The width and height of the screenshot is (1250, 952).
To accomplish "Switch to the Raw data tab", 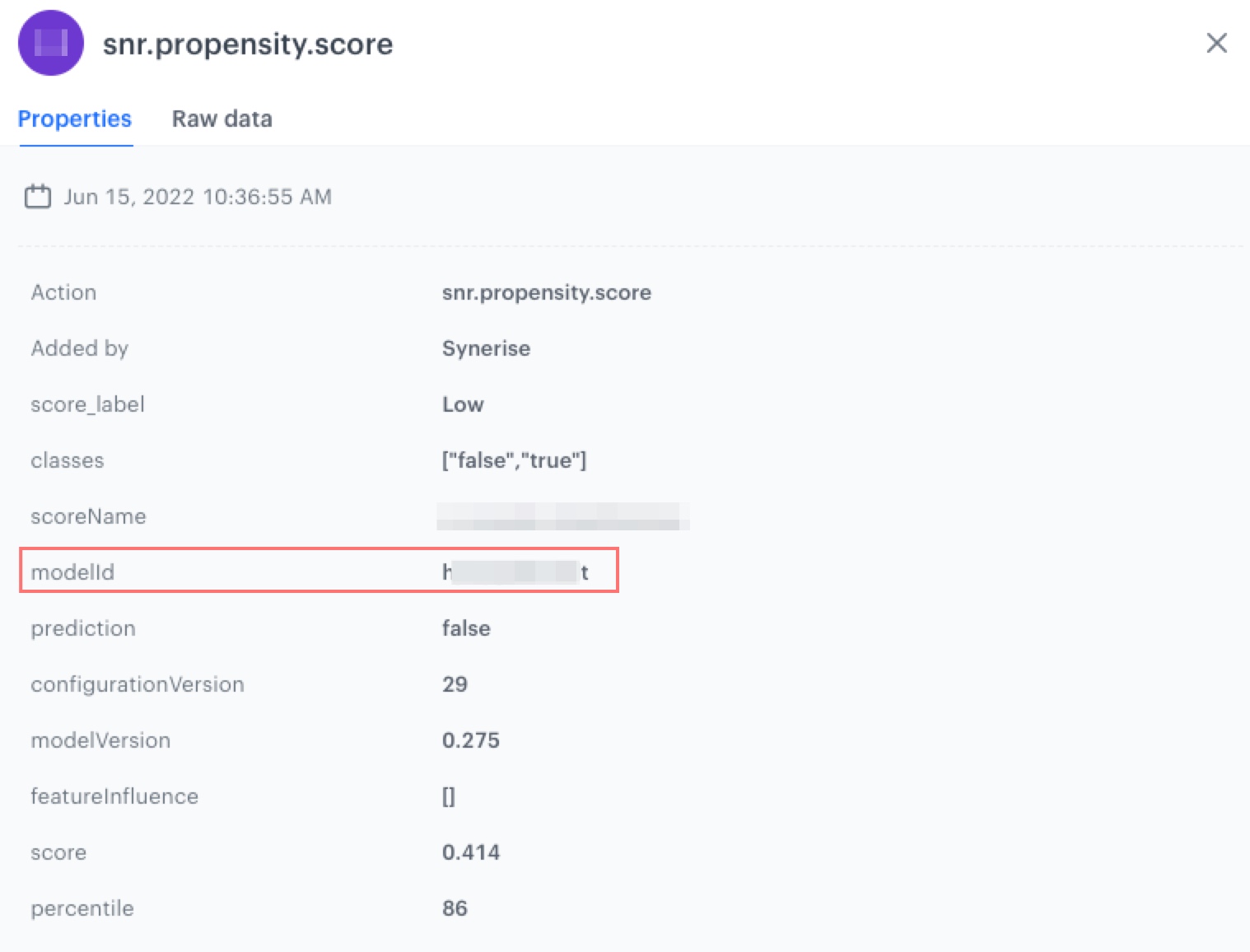I will tap(221, 119).
